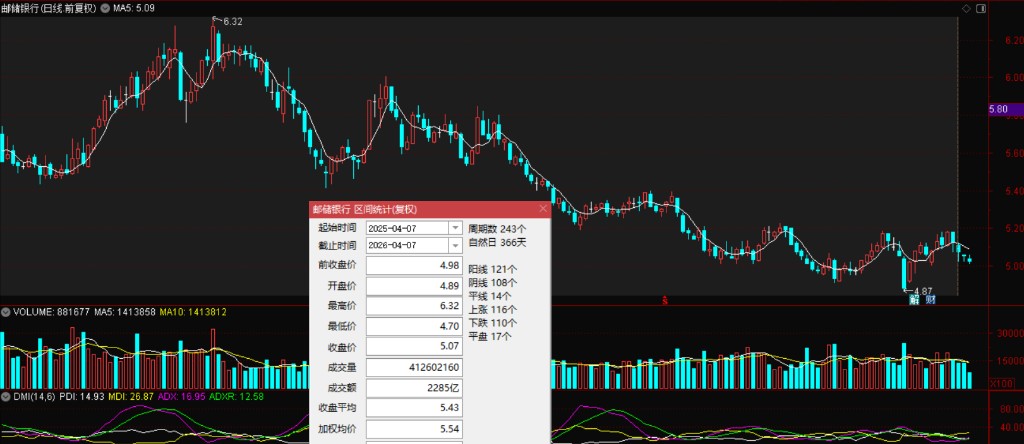Click the 6.32 high price label
This screenshot has height=444, width=1024.
232,21
